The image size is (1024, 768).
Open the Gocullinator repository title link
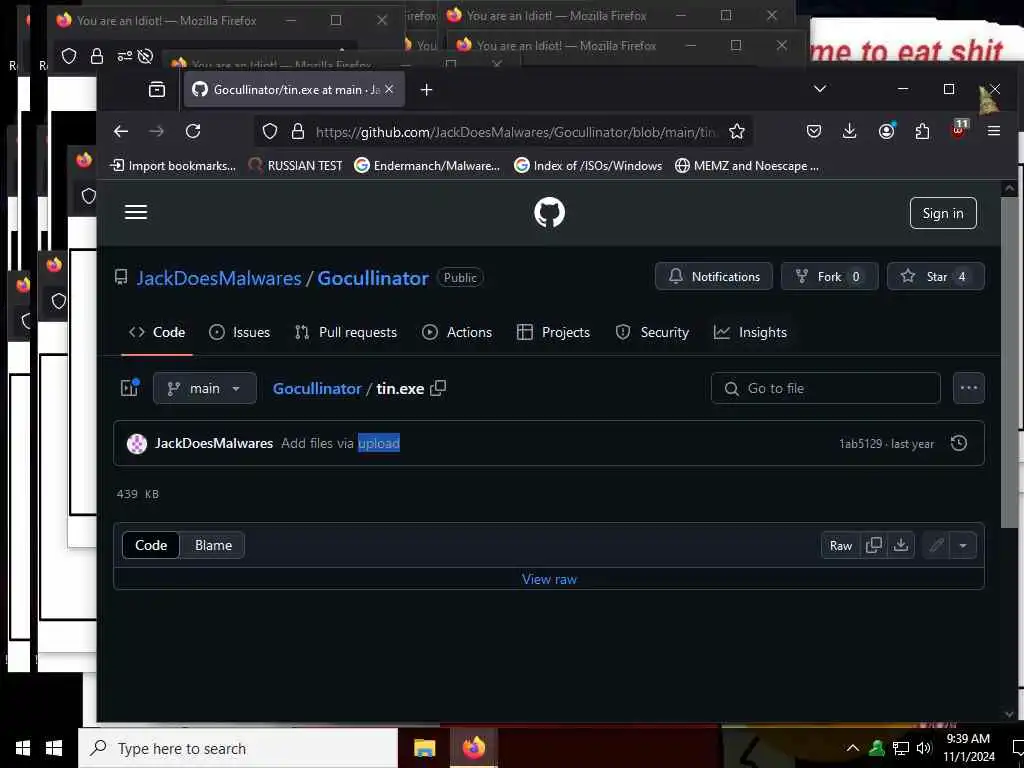click(x=373, y=278)
